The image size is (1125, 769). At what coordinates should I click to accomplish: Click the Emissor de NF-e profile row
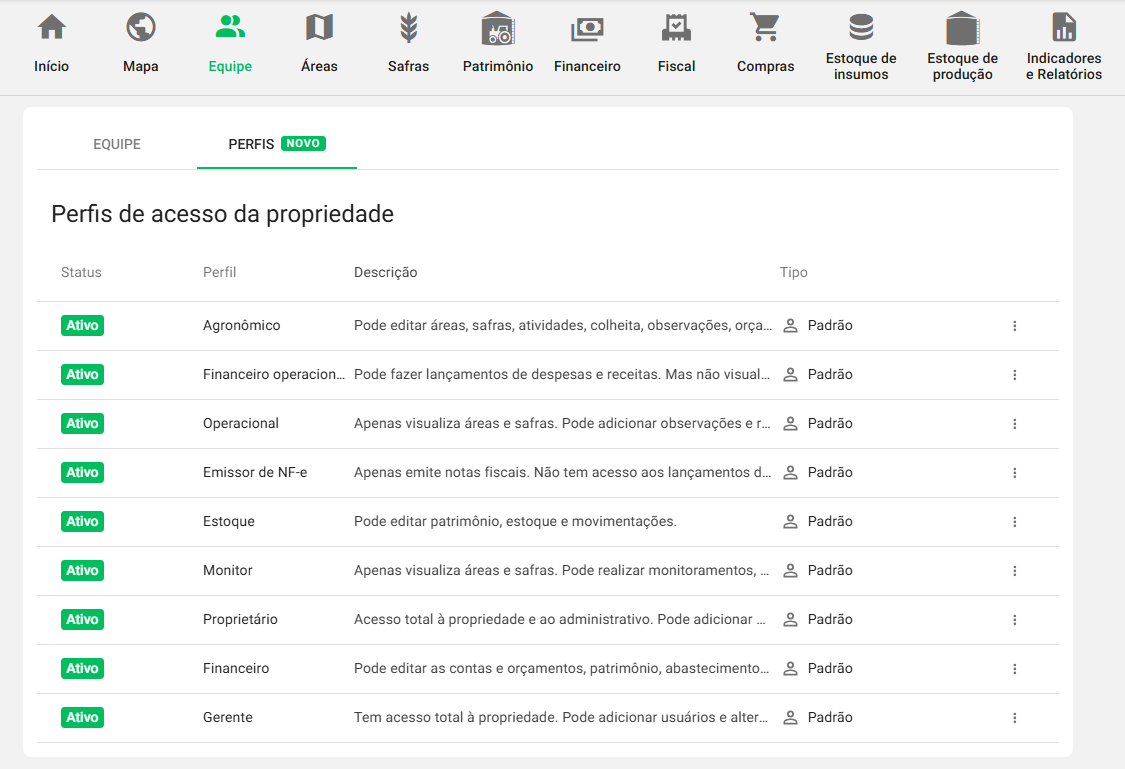point(255,473)
